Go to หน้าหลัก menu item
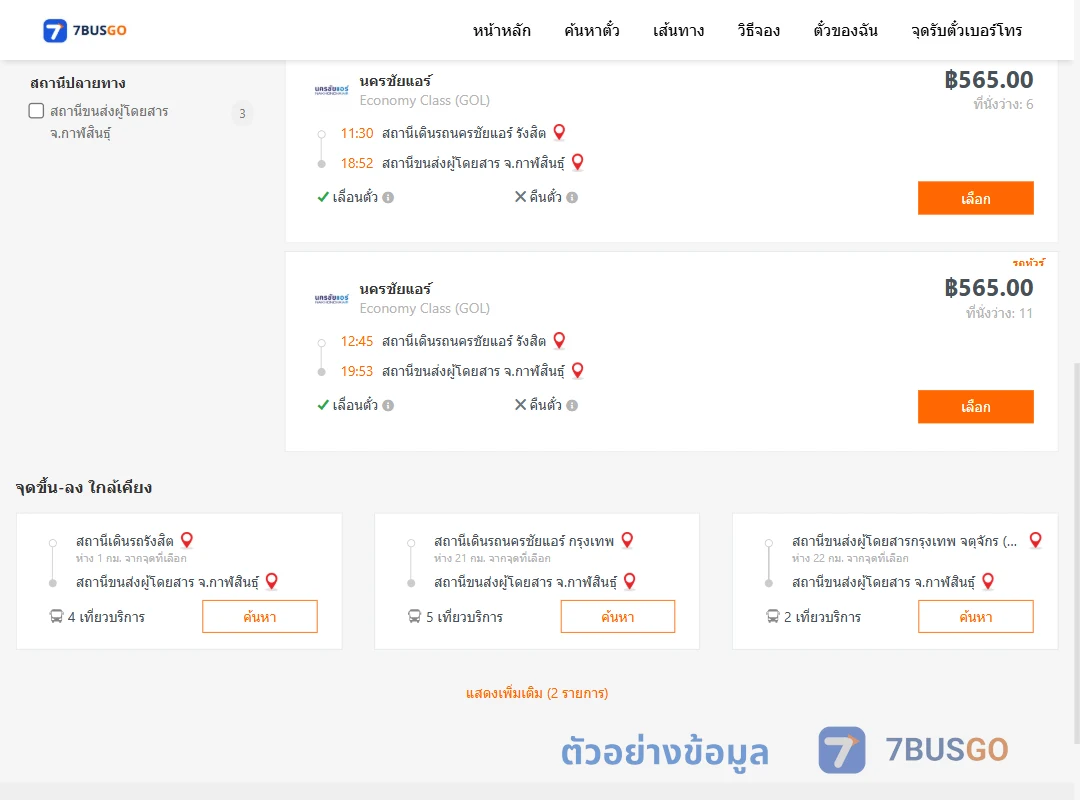The height and width of the screenshot is (800, 1080). 501,30
